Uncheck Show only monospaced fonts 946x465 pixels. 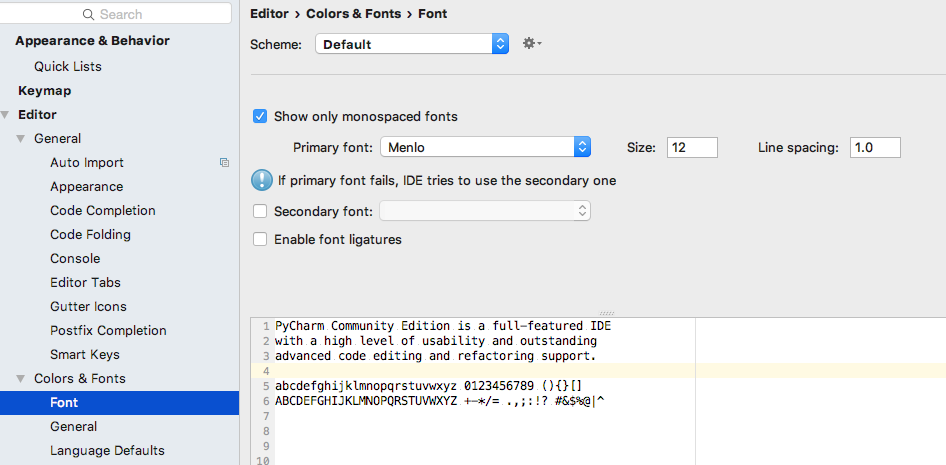(x=260, y=117)
